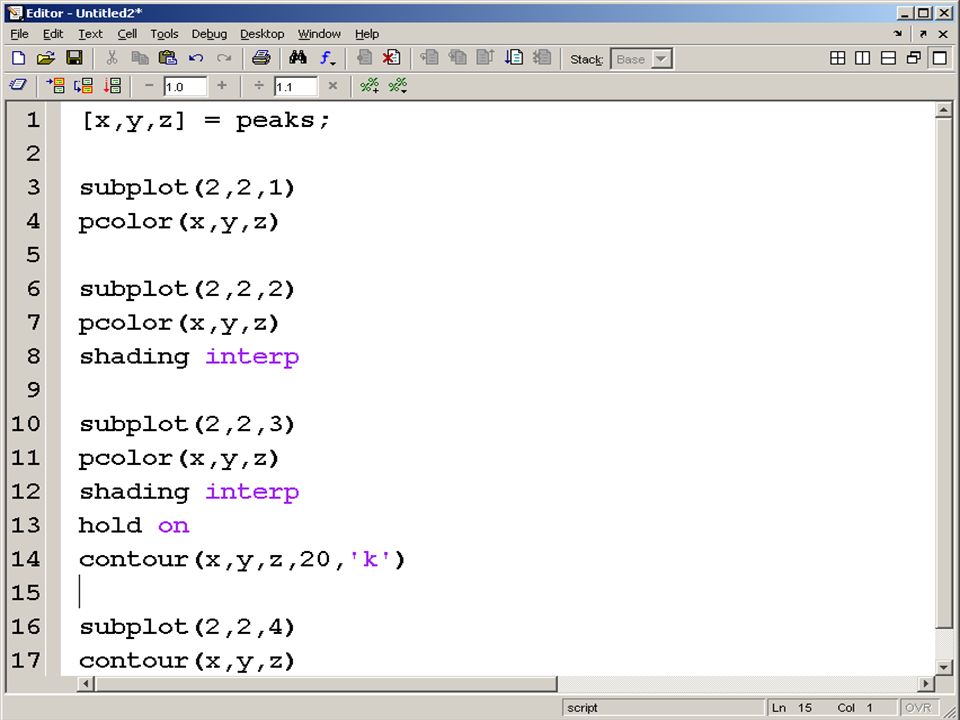Redo the last undone edit

tap(224, 58)
